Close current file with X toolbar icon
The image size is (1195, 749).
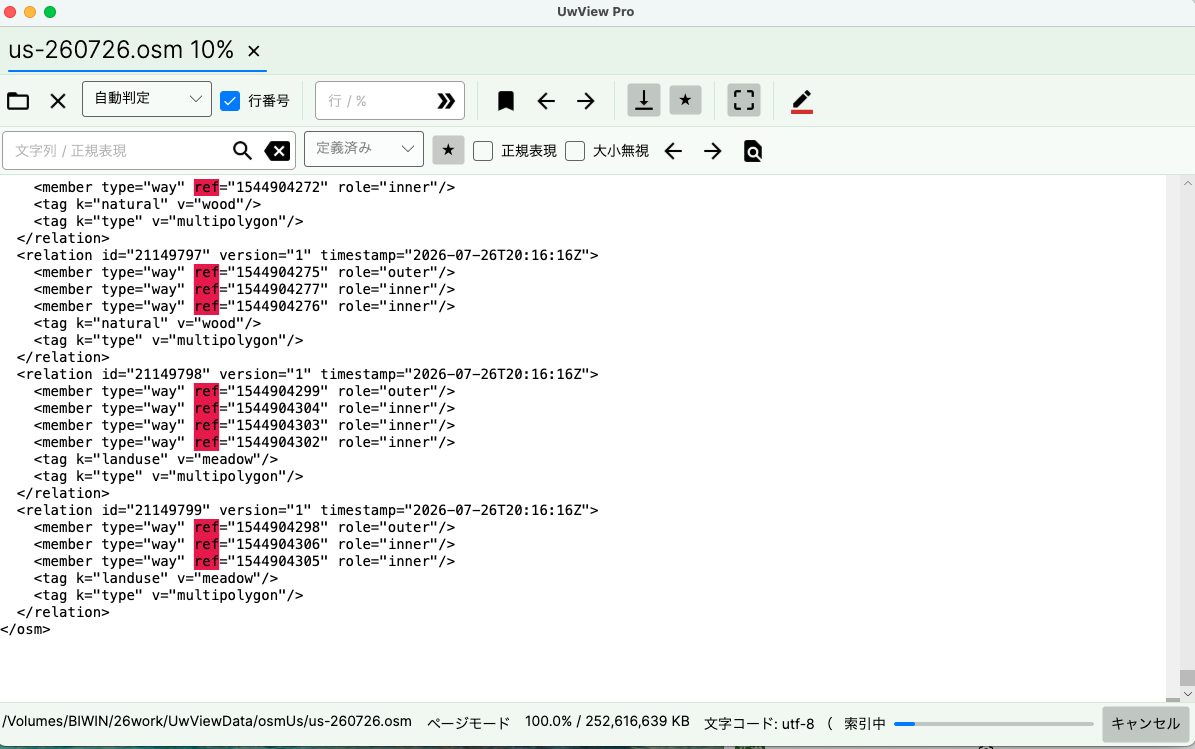[58, 101]
